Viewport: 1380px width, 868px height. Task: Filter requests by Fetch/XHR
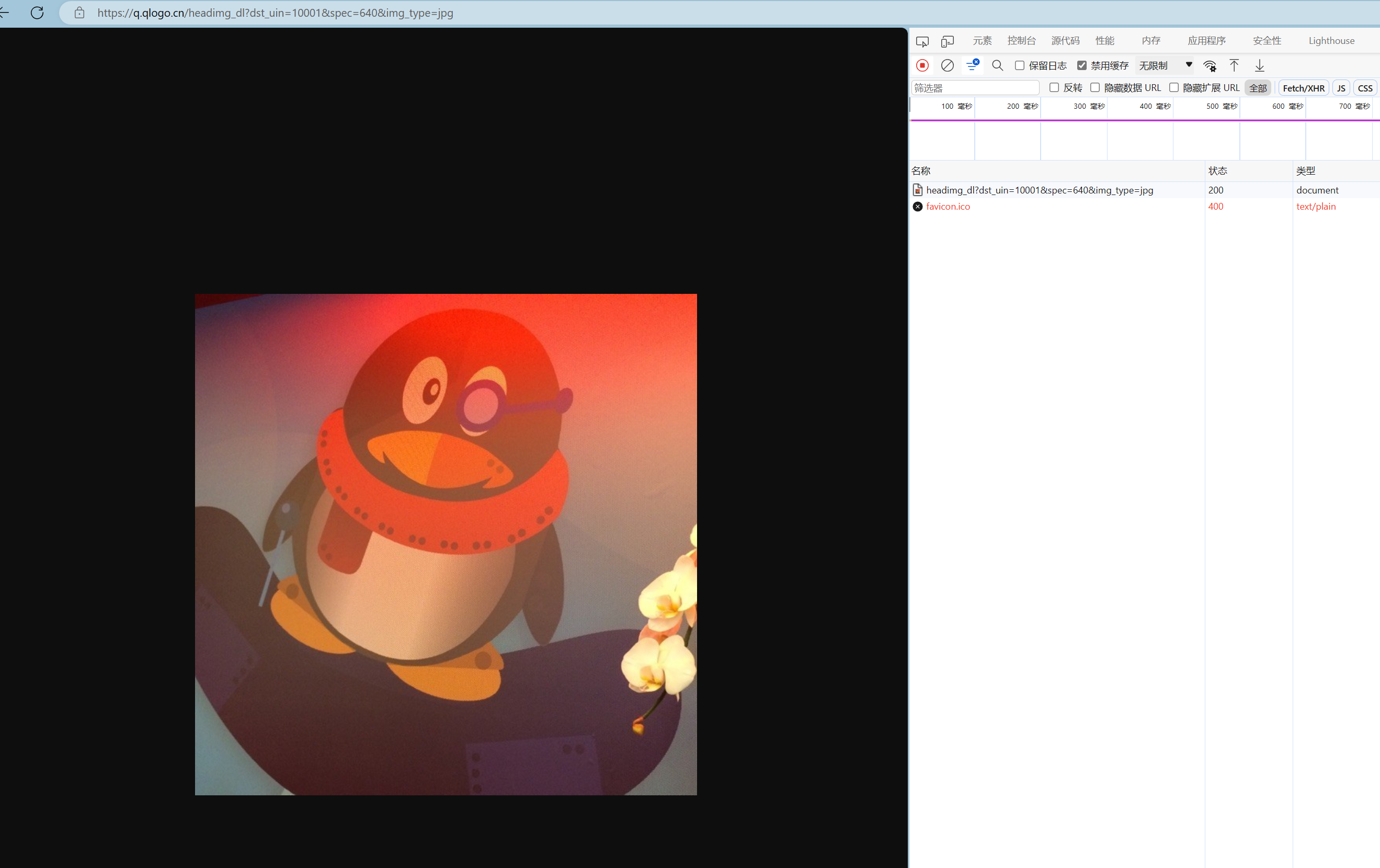coord(1303,88)
